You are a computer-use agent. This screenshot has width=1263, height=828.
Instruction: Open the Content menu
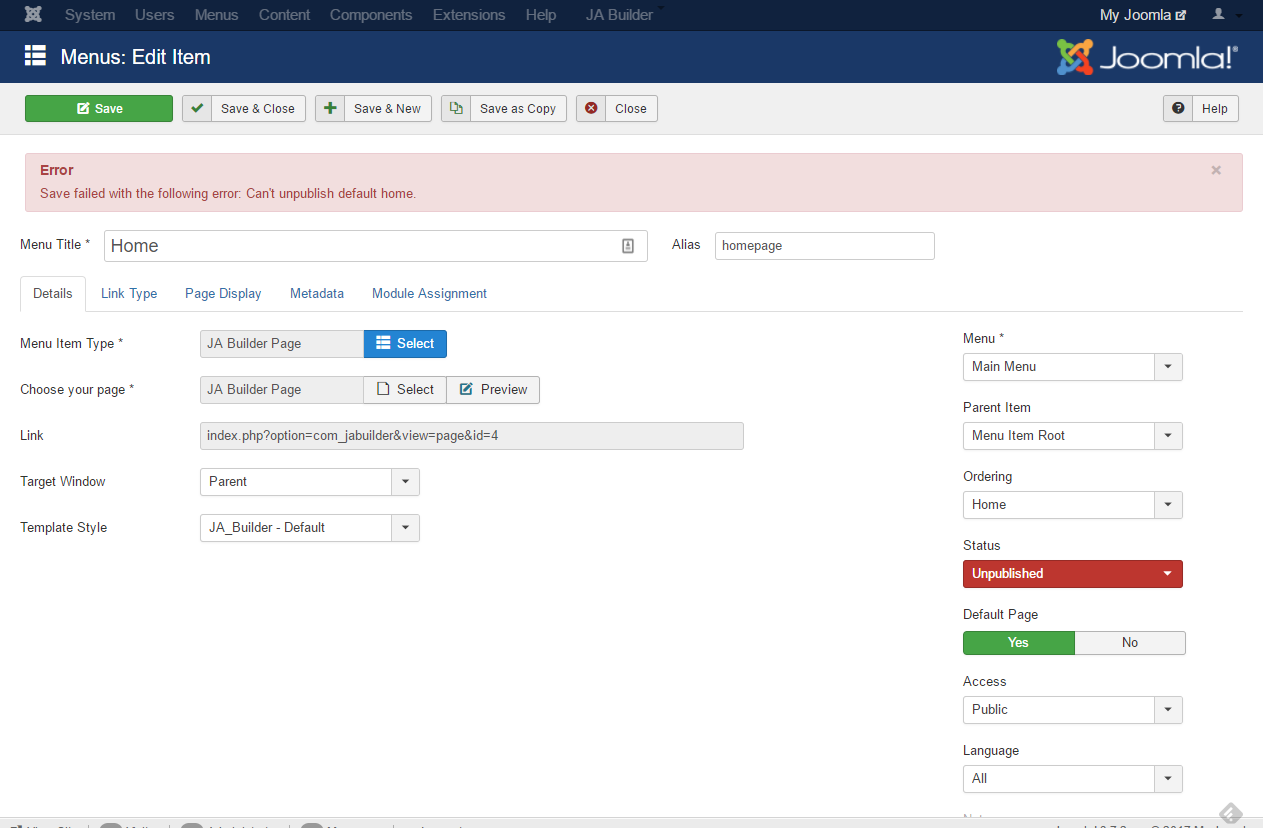click(x=285, y=15)
